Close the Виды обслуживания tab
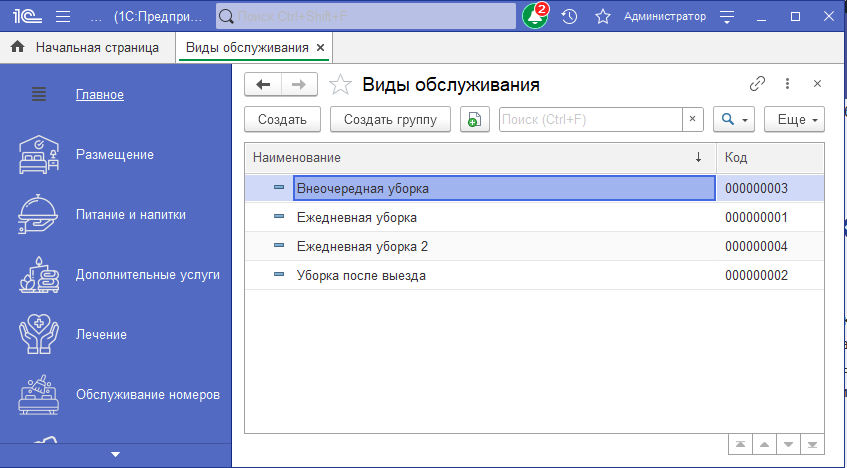The width and height of the screenshot is (847, 468). 320,47
